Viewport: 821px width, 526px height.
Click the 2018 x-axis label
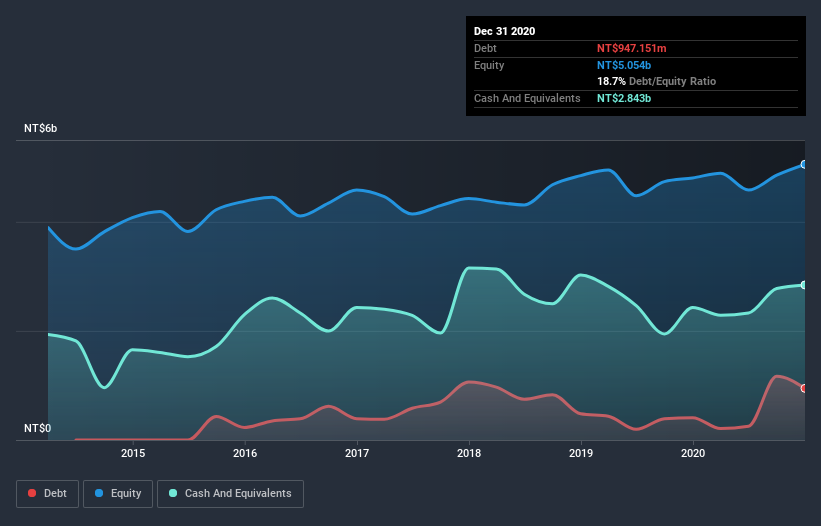tap(469, 453)
